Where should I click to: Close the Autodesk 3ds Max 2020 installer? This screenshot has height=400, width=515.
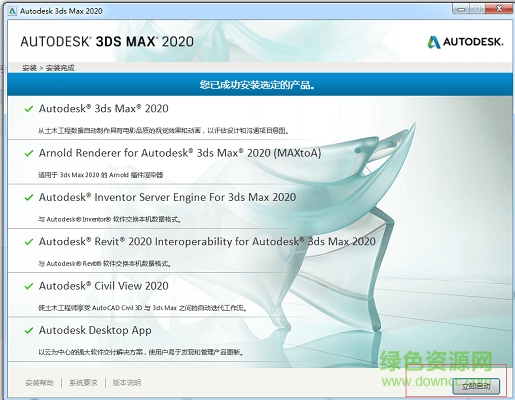(x=499, y=9)
